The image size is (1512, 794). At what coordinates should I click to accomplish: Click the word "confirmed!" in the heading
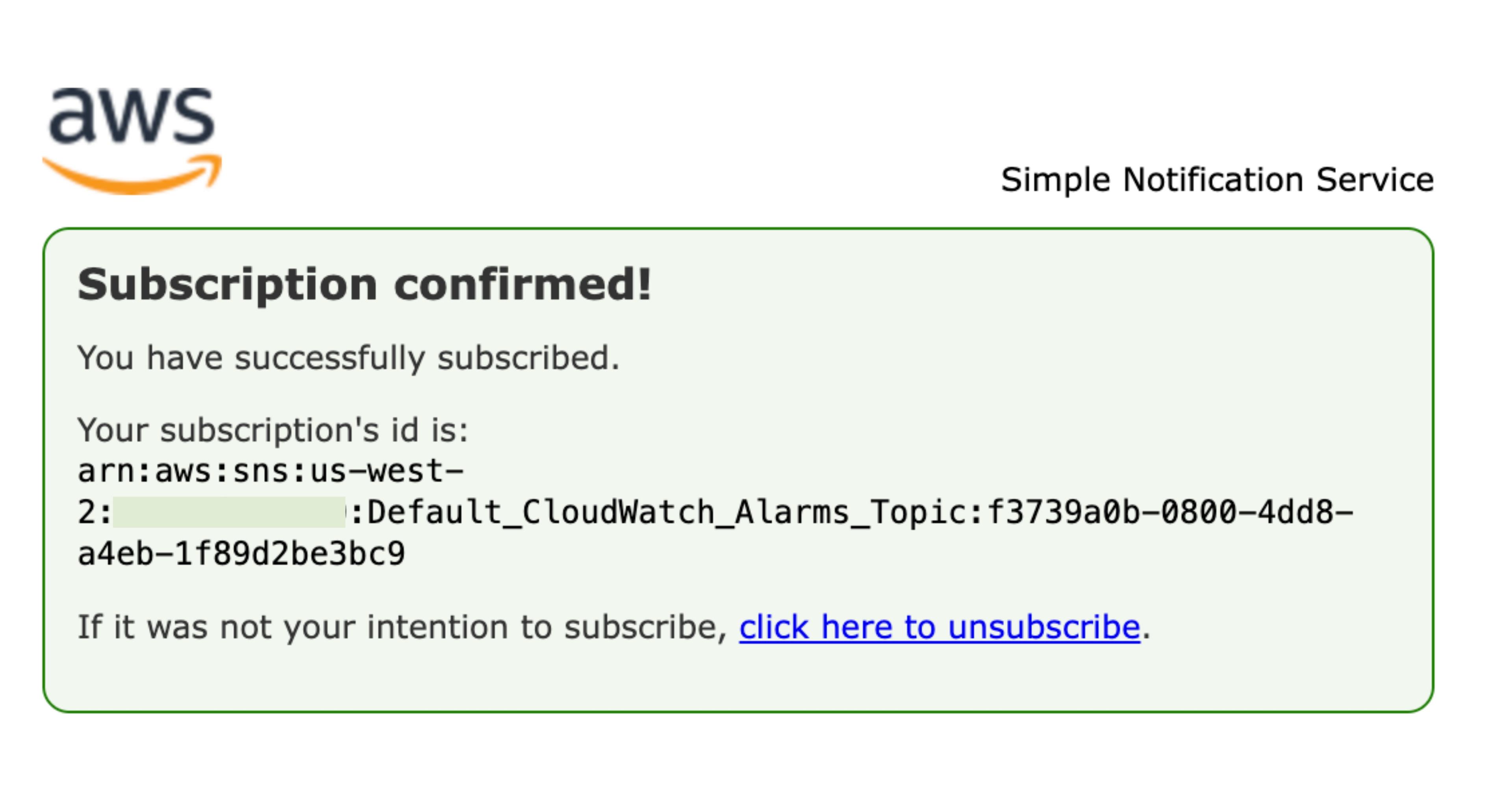[x=523, y=285]
